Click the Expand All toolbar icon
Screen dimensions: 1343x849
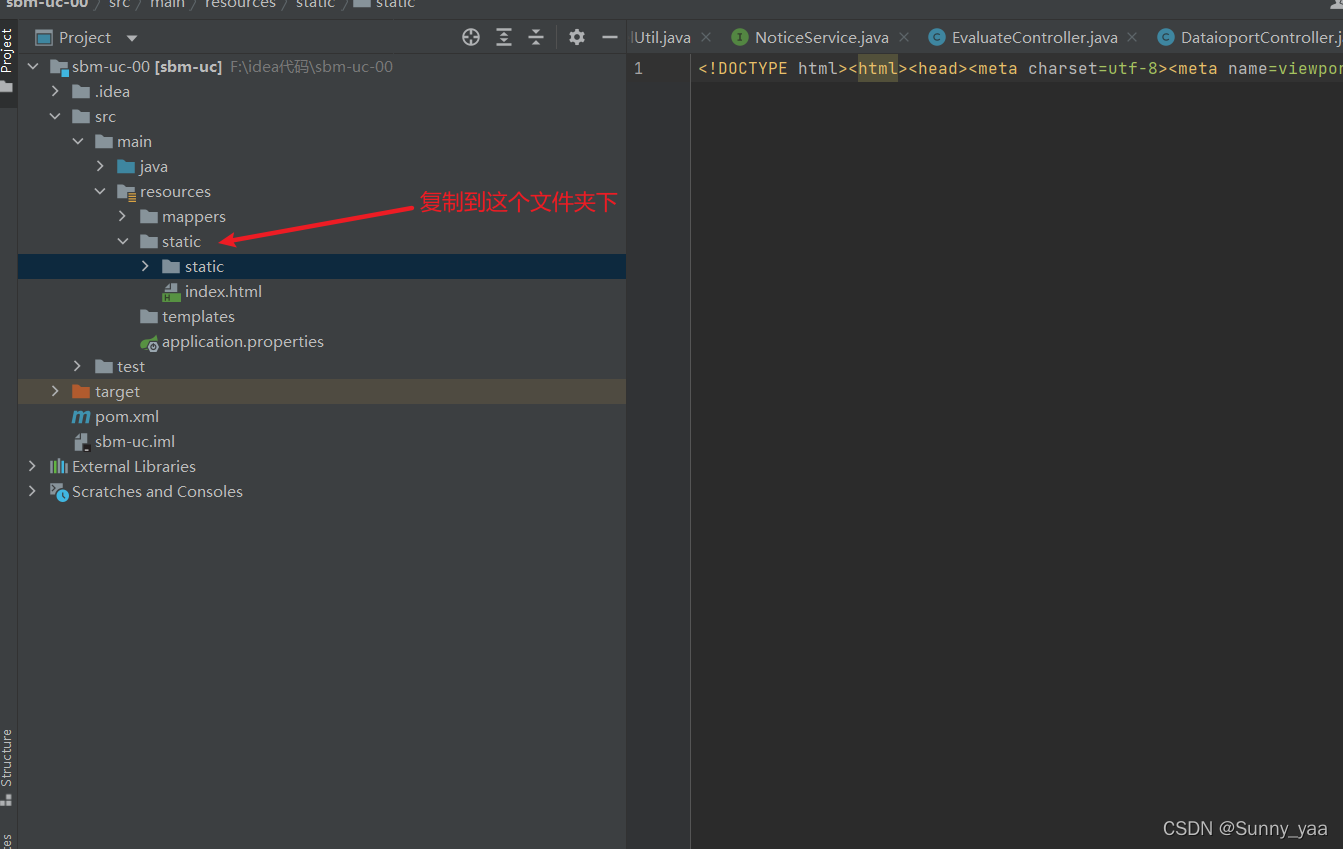pyautogui.click(x=504, y=37)
